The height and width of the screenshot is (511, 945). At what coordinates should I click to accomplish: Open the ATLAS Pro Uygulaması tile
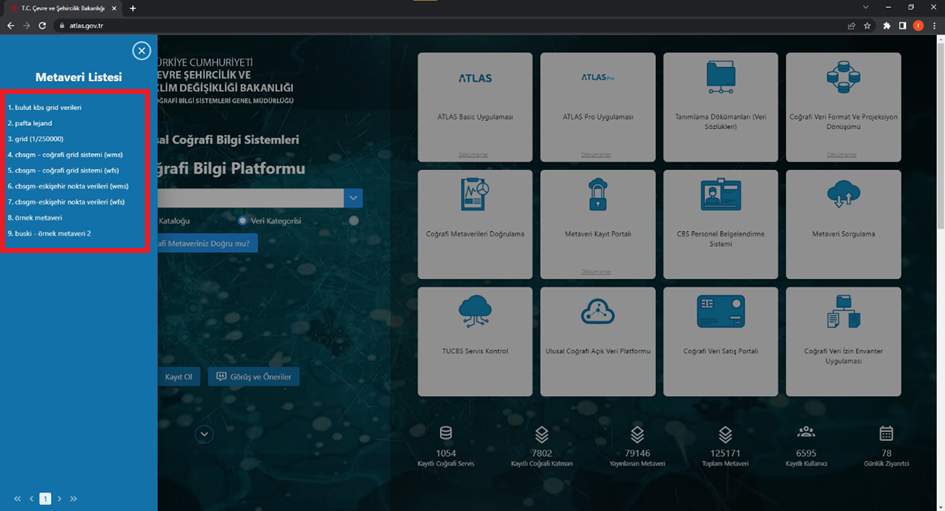(x=598, y=107)
